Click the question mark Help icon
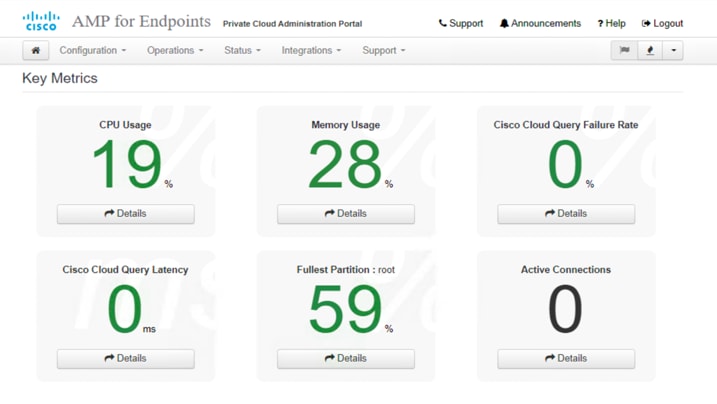Viewport: 717px width, 404px height. click(600, 23)
